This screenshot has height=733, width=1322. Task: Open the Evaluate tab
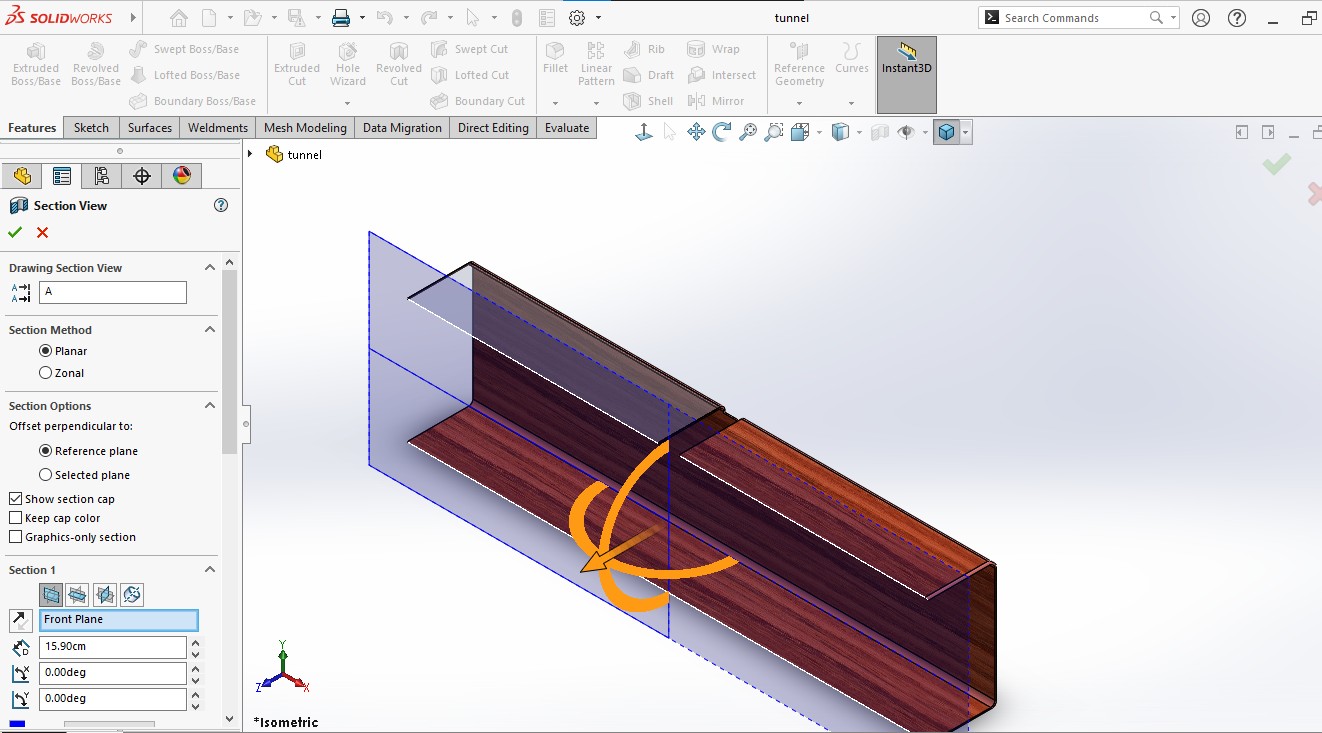point(567,128)
